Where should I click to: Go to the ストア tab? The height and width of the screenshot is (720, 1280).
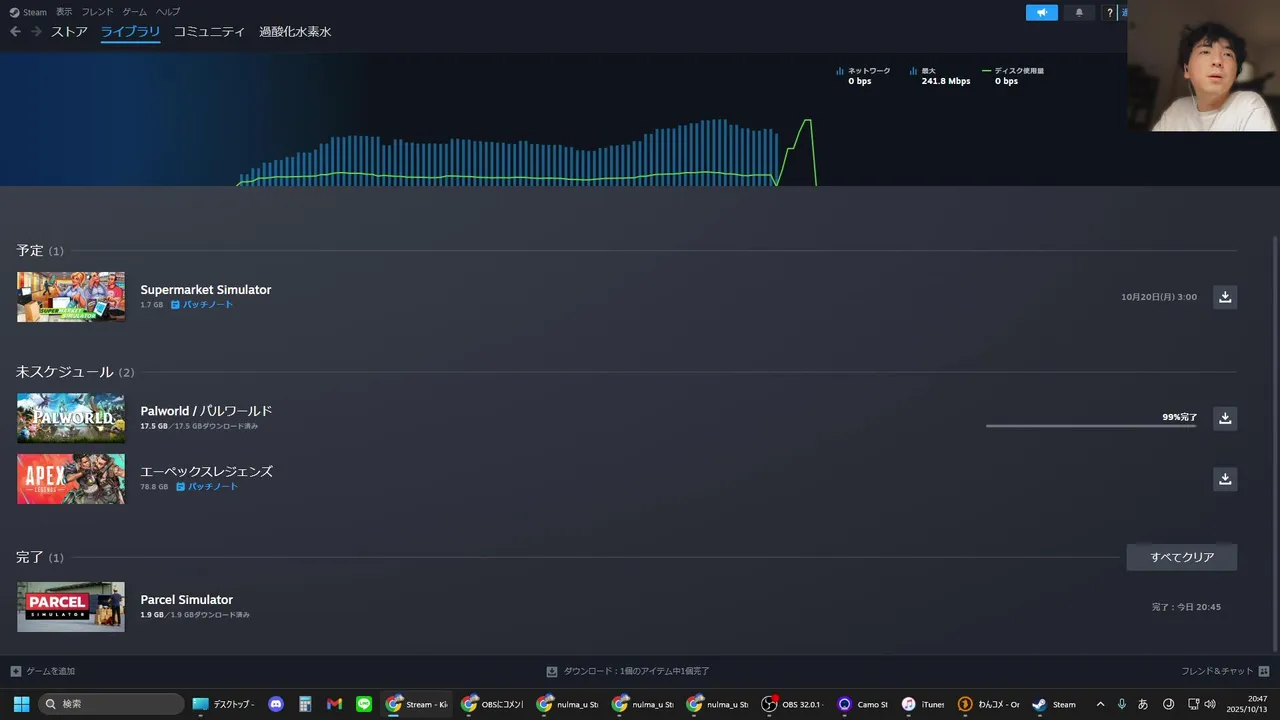(x=70, y=32)
